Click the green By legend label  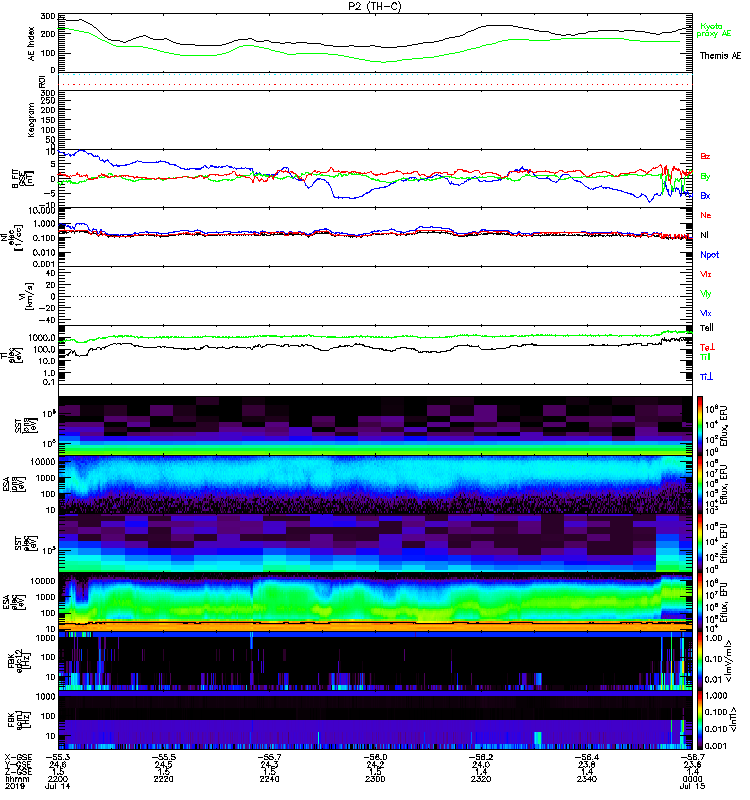click(705, 176)
